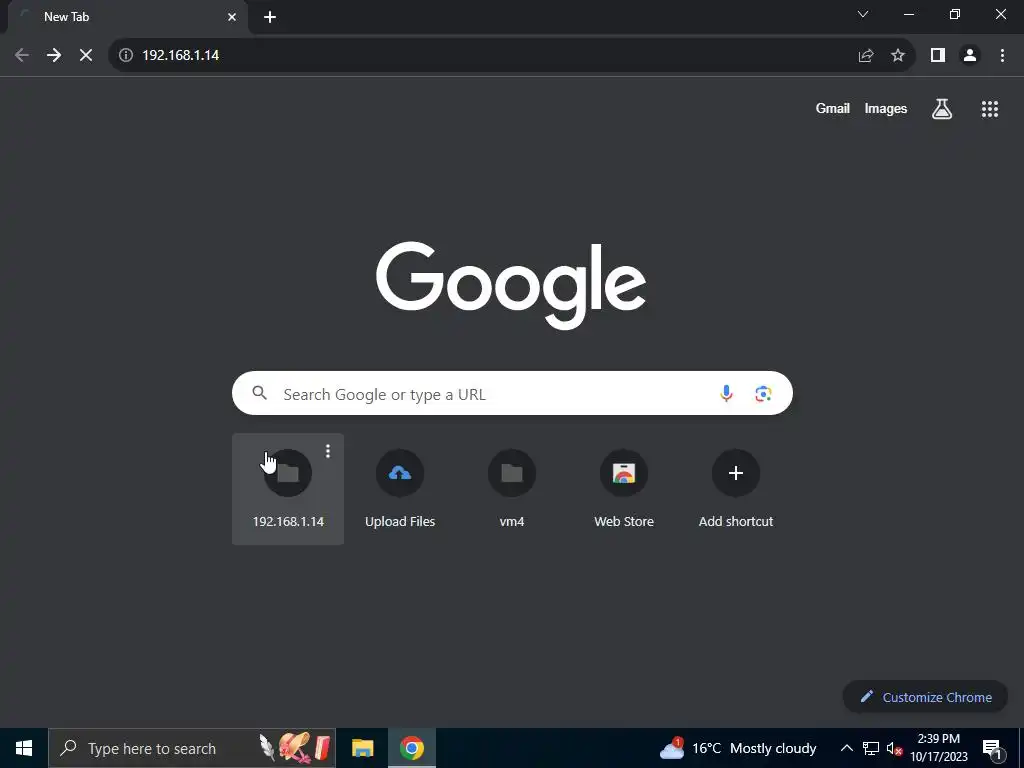The image size is (1024, 768).
Task: Click the search highlight hat icon in taskbar
Action: (295, 748)
